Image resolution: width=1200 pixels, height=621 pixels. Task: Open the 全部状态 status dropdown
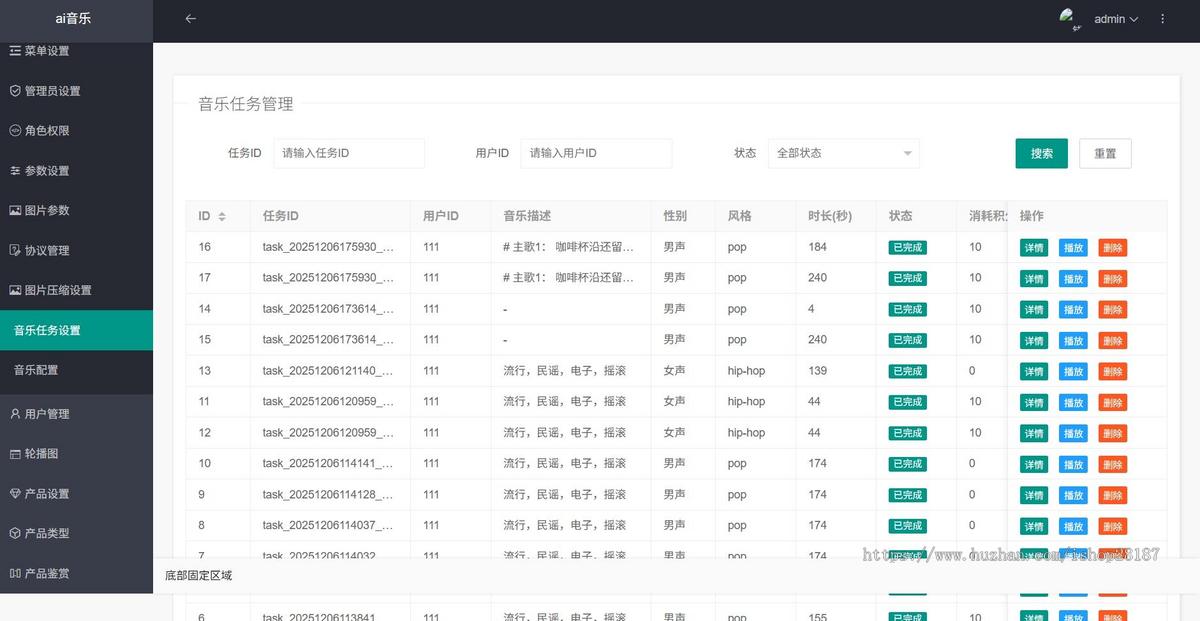click(x=843, y=153)
